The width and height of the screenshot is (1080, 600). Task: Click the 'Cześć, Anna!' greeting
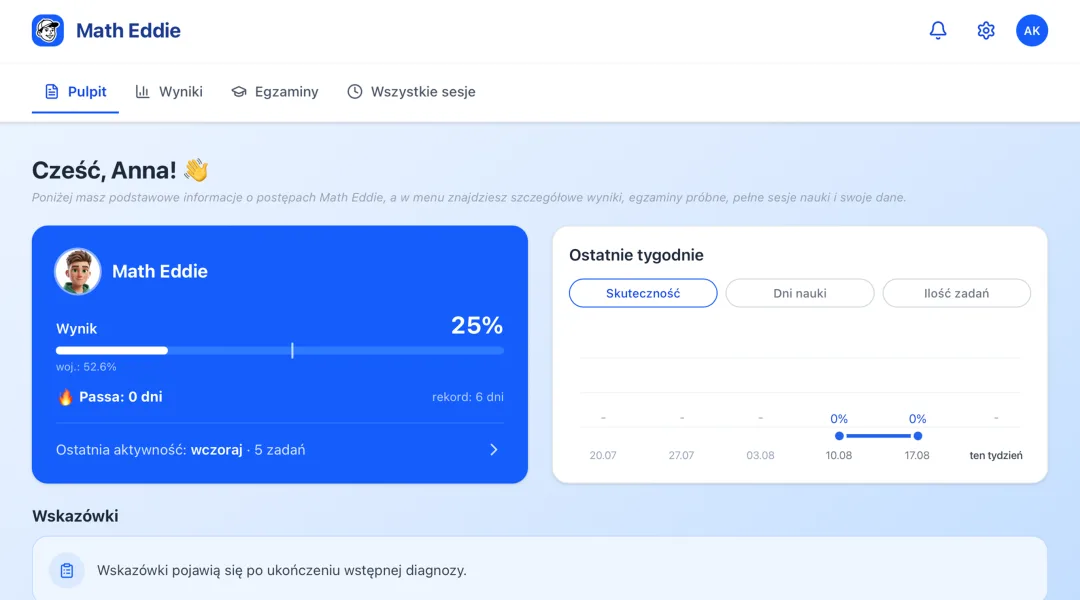point(104,170)
